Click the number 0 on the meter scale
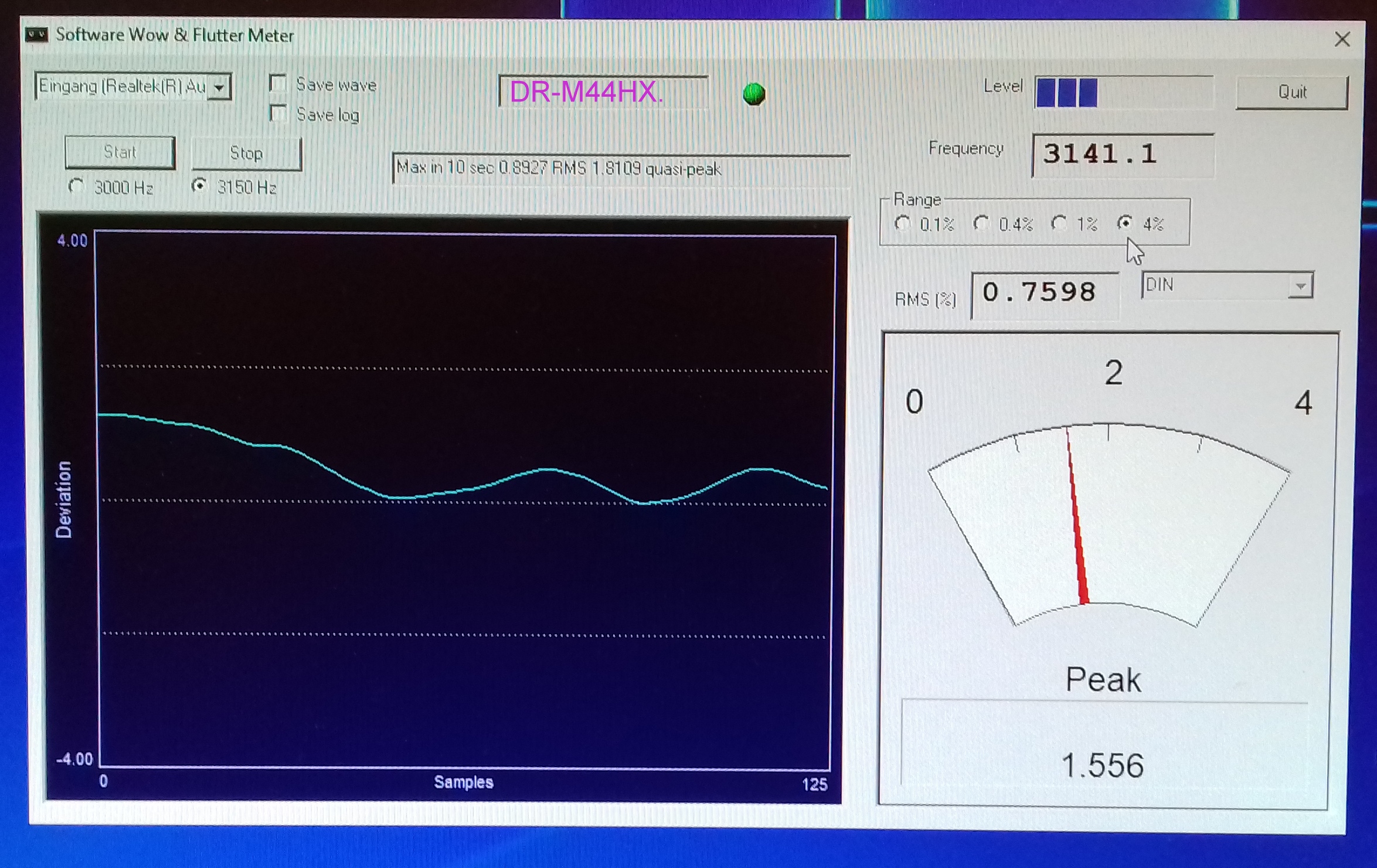 coord(914,401)
